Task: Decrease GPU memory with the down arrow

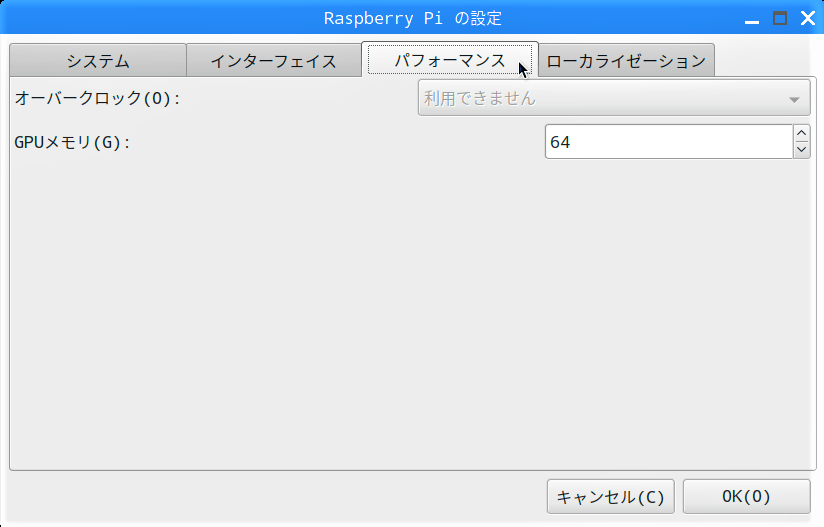Action: tap(801, 150)
